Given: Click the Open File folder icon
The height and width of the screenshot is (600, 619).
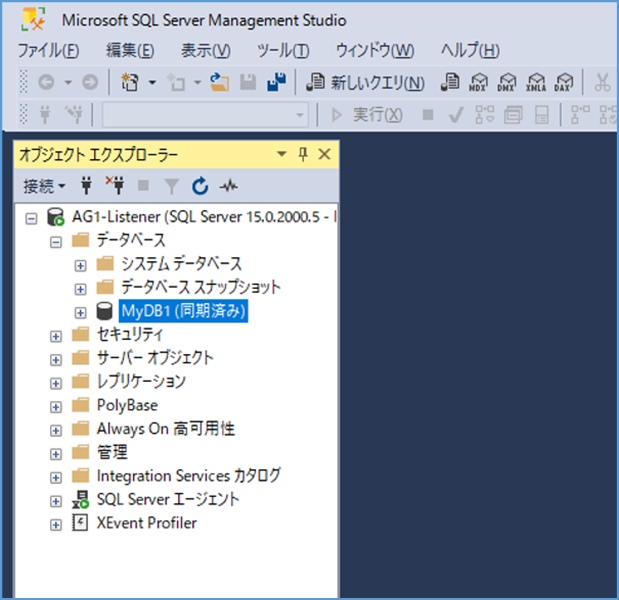Looking at the screenshot, I should coord(219,82).
